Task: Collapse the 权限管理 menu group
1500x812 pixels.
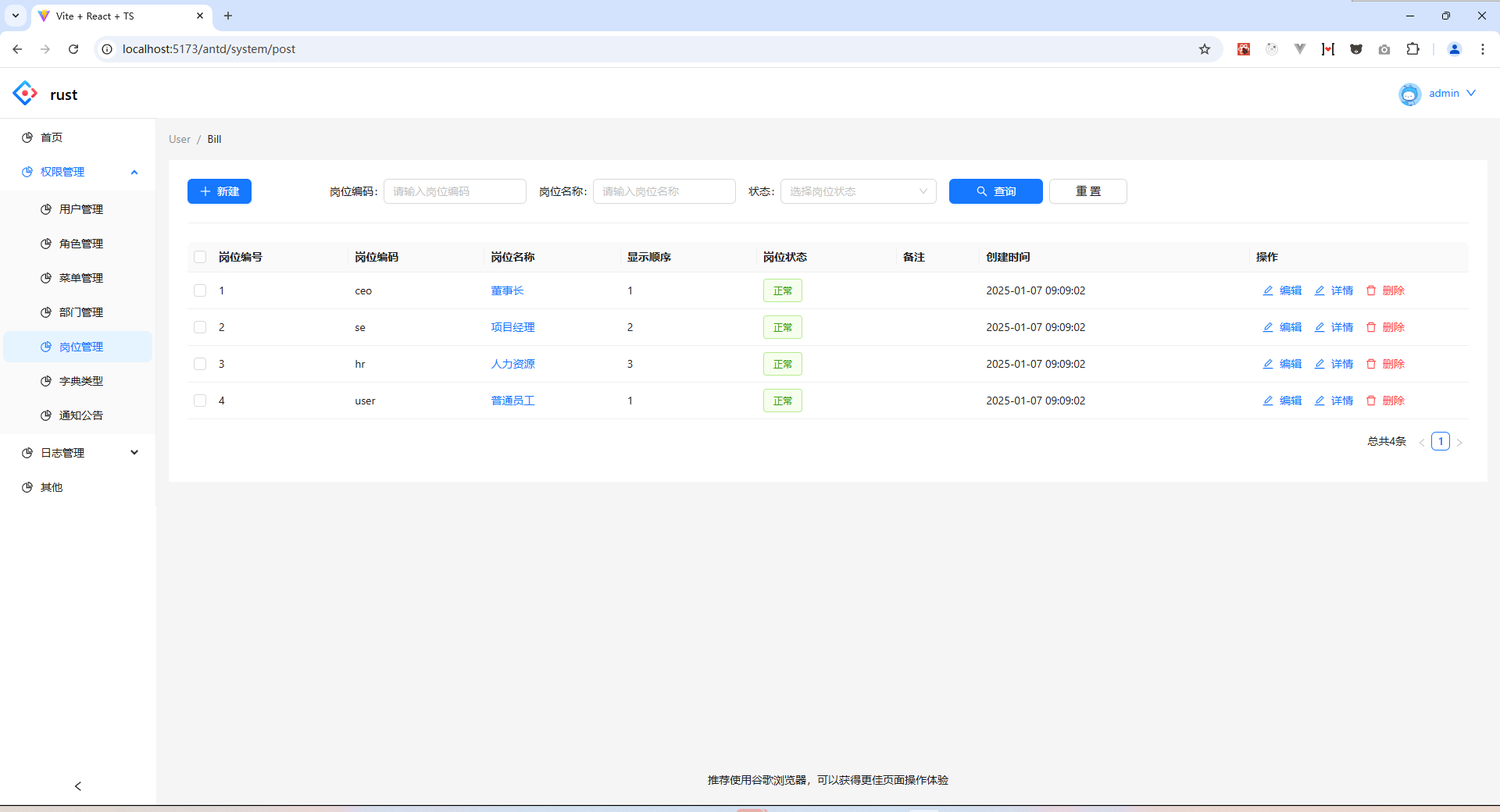Action: pyautogui.click(x=78, y=172)
